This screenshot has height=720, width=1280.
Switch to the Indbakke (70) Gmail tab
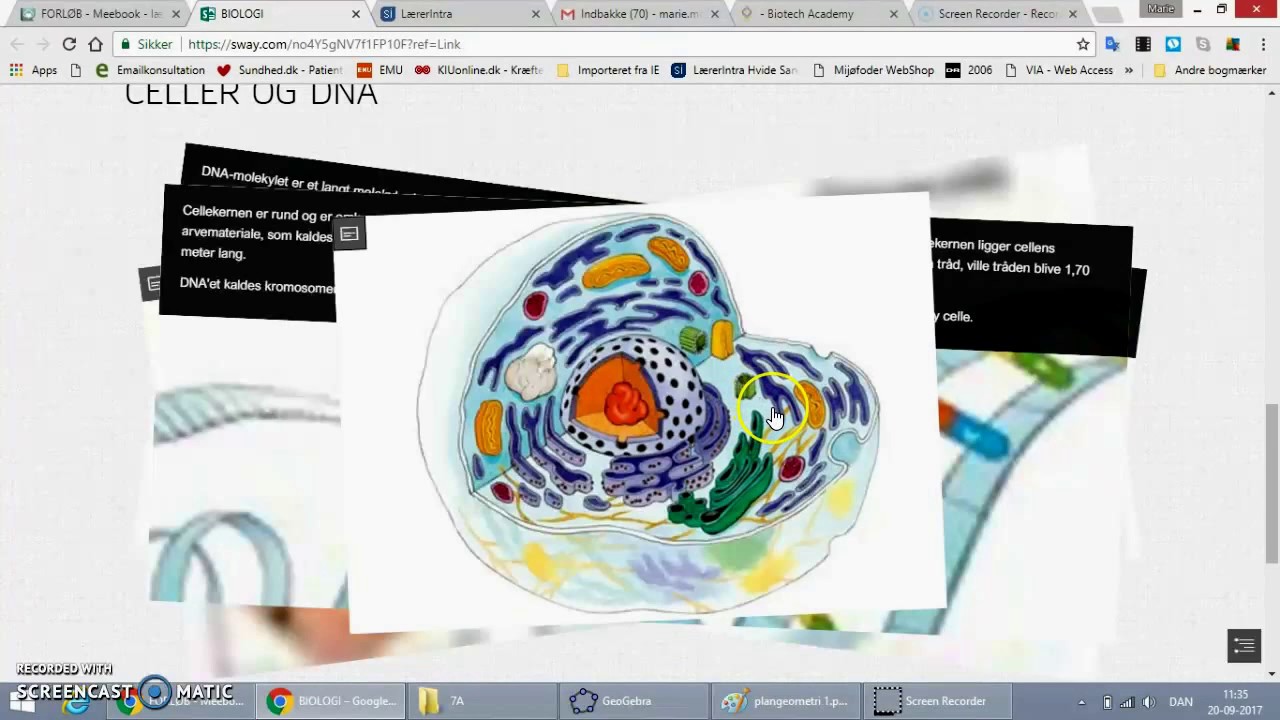pos(638,14)
